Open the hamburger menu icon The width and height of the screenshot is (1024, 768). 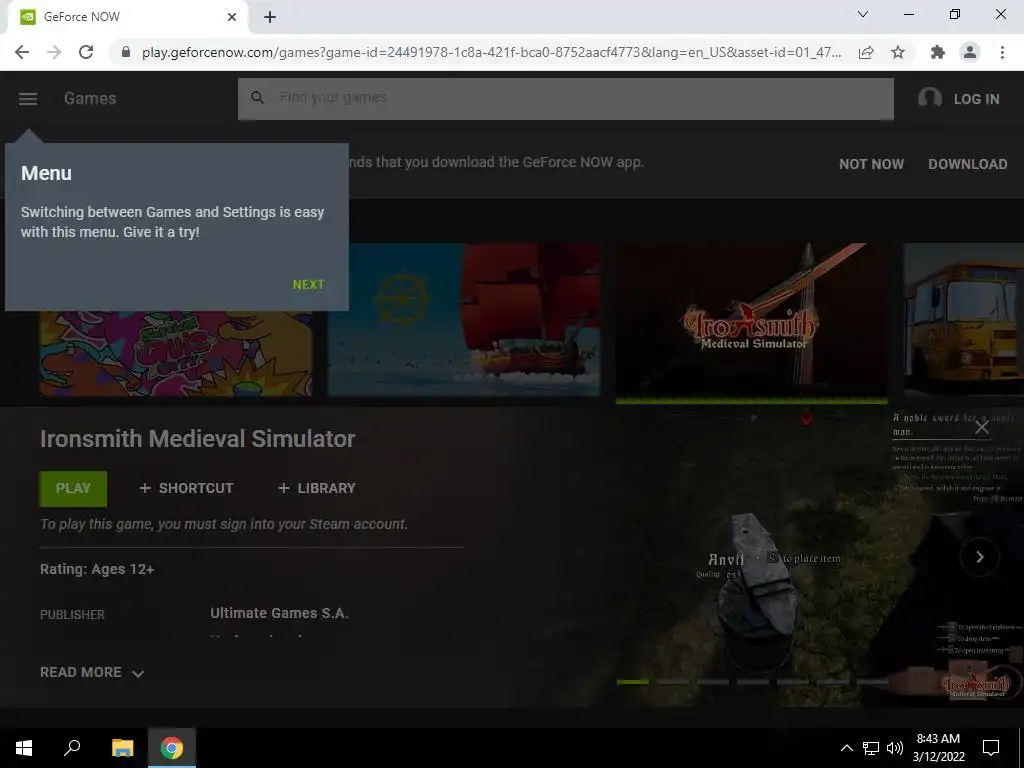tap(27, 99)
